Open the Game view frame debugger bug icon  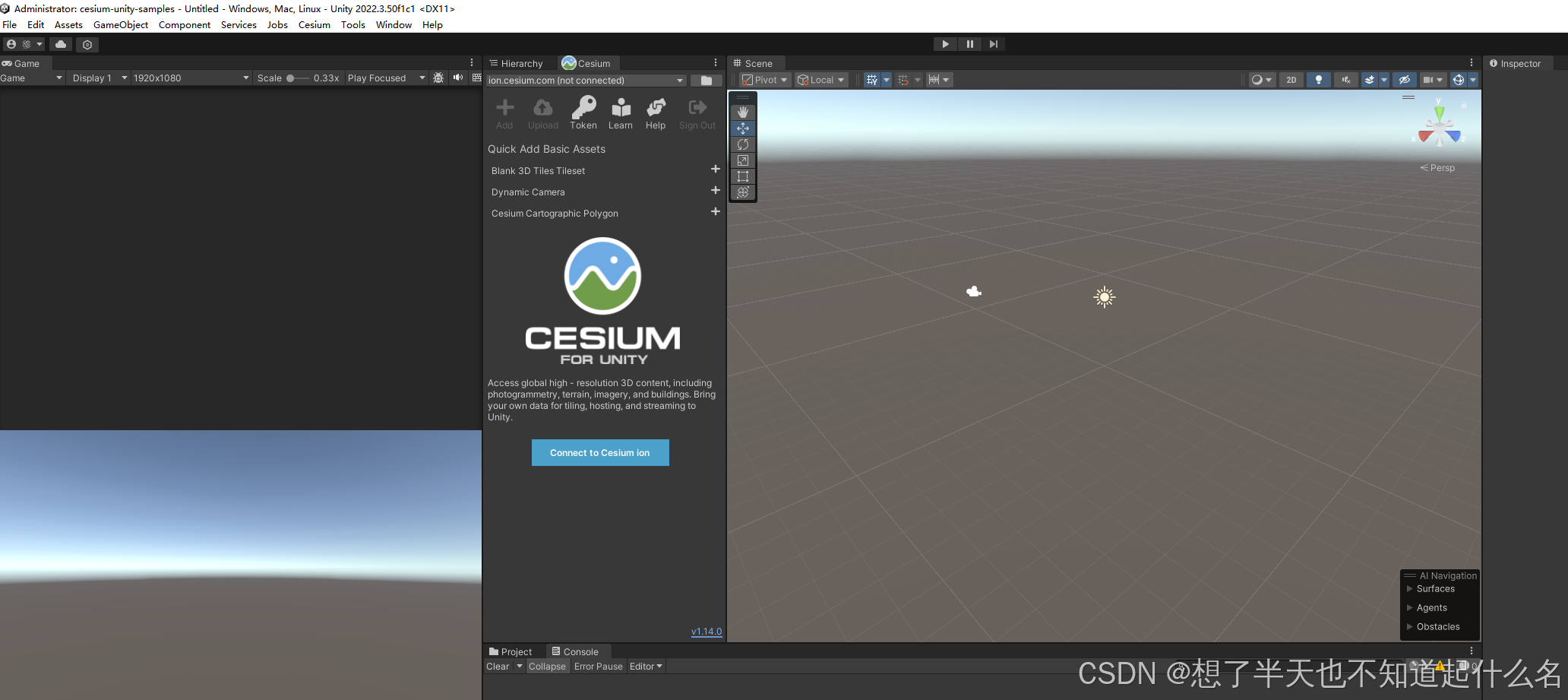(x=438, y=78)
